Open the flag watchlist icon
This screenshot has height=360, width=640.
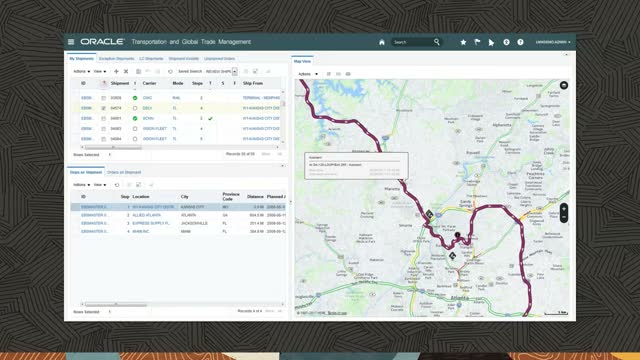tap(477, 42)
